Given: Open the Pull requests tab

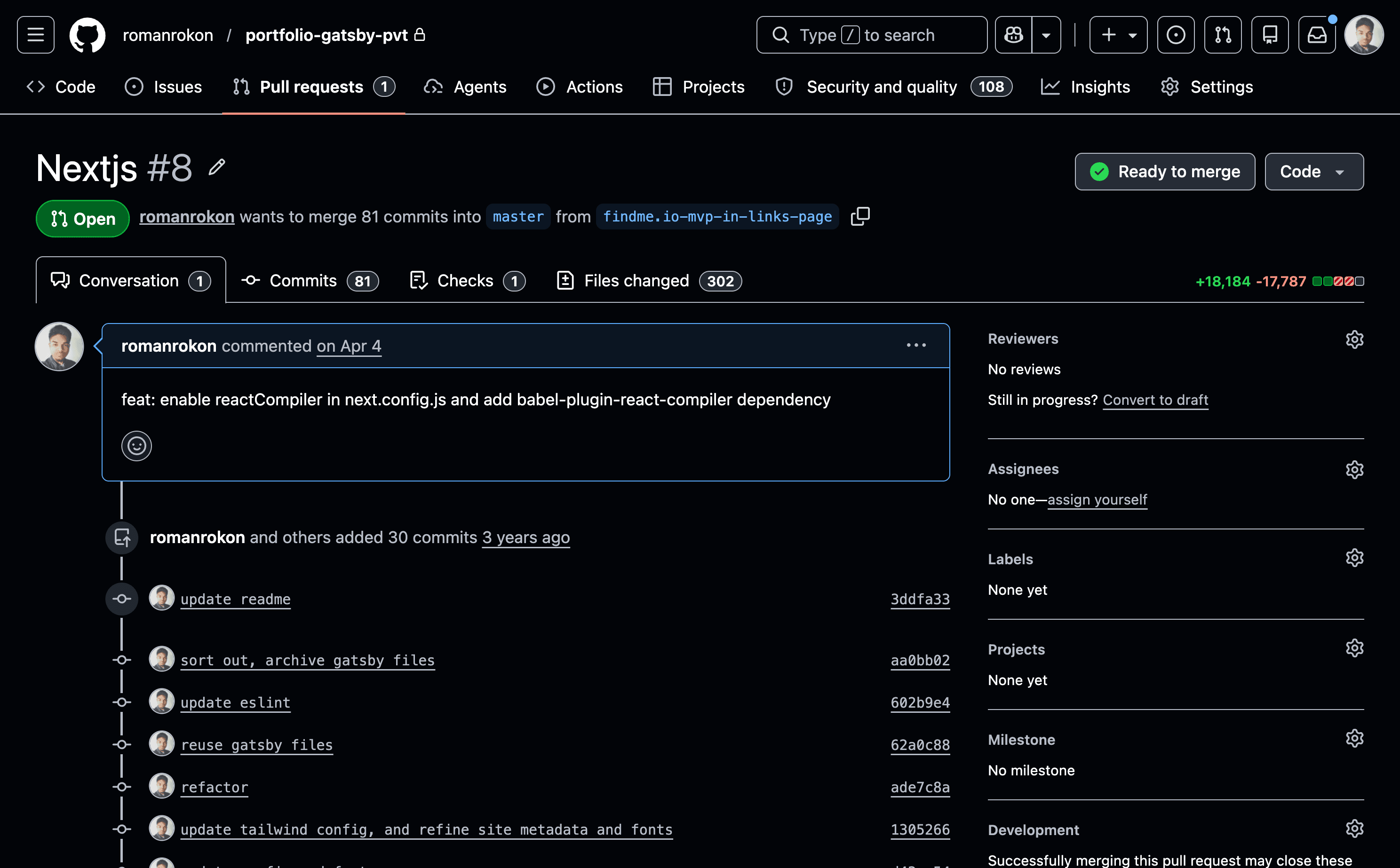Looking at the screenshot, I should click(x=313, y=87).
